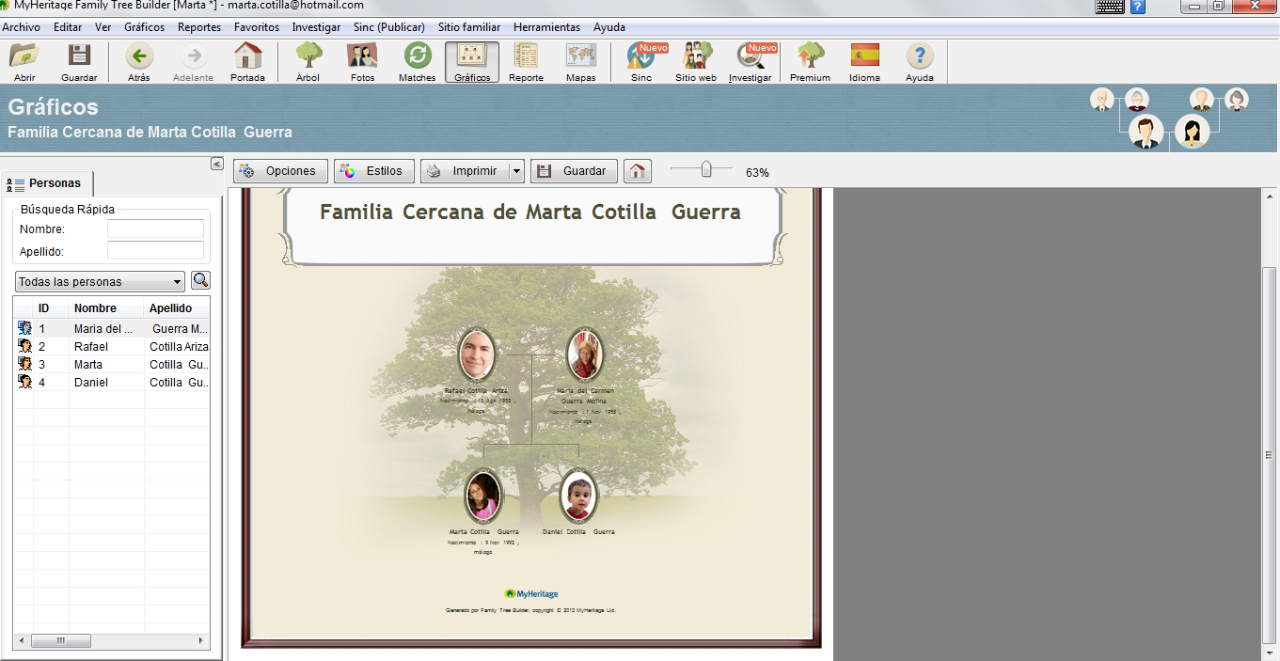This screenshot has width=1280, height=661.
Task: Collapse the Personas side panel
Action: pyautogui.click(x=217, y=164)
